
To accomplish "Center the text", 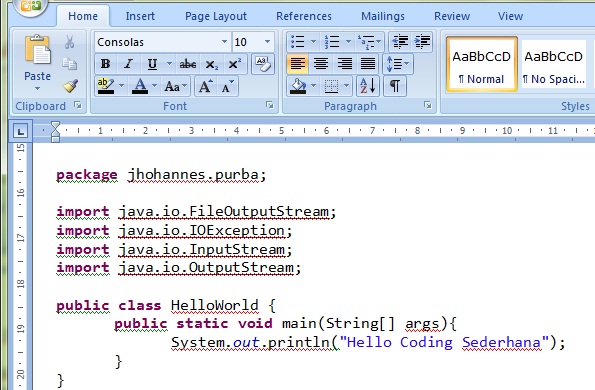I will [x=321, y=64].
